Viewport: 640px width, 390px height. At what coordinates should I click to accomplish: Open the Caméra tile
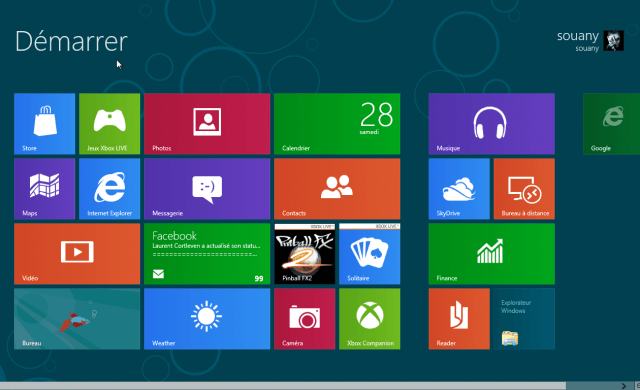pyautogui.click(x=304, y=319)
